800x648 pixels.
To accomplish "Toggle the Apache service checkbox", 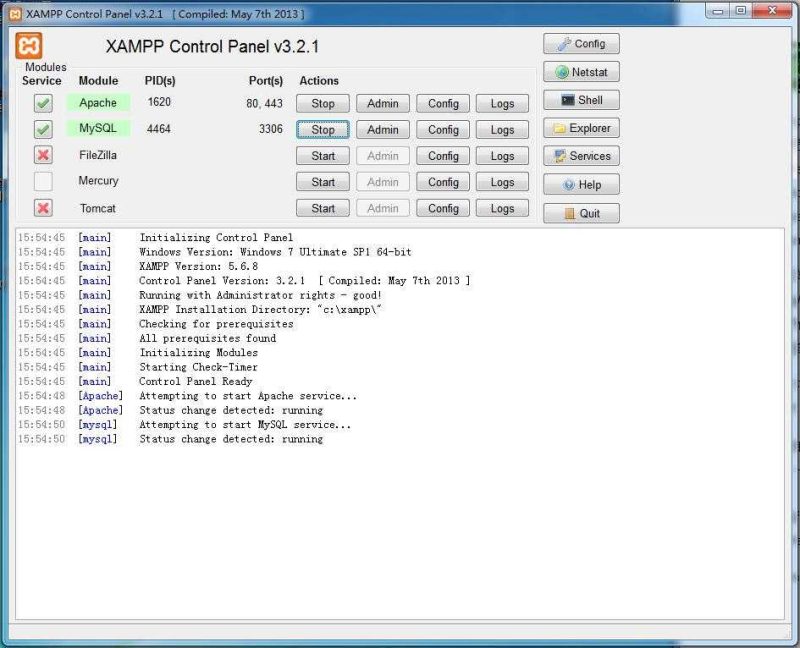I will pos(43,103).
